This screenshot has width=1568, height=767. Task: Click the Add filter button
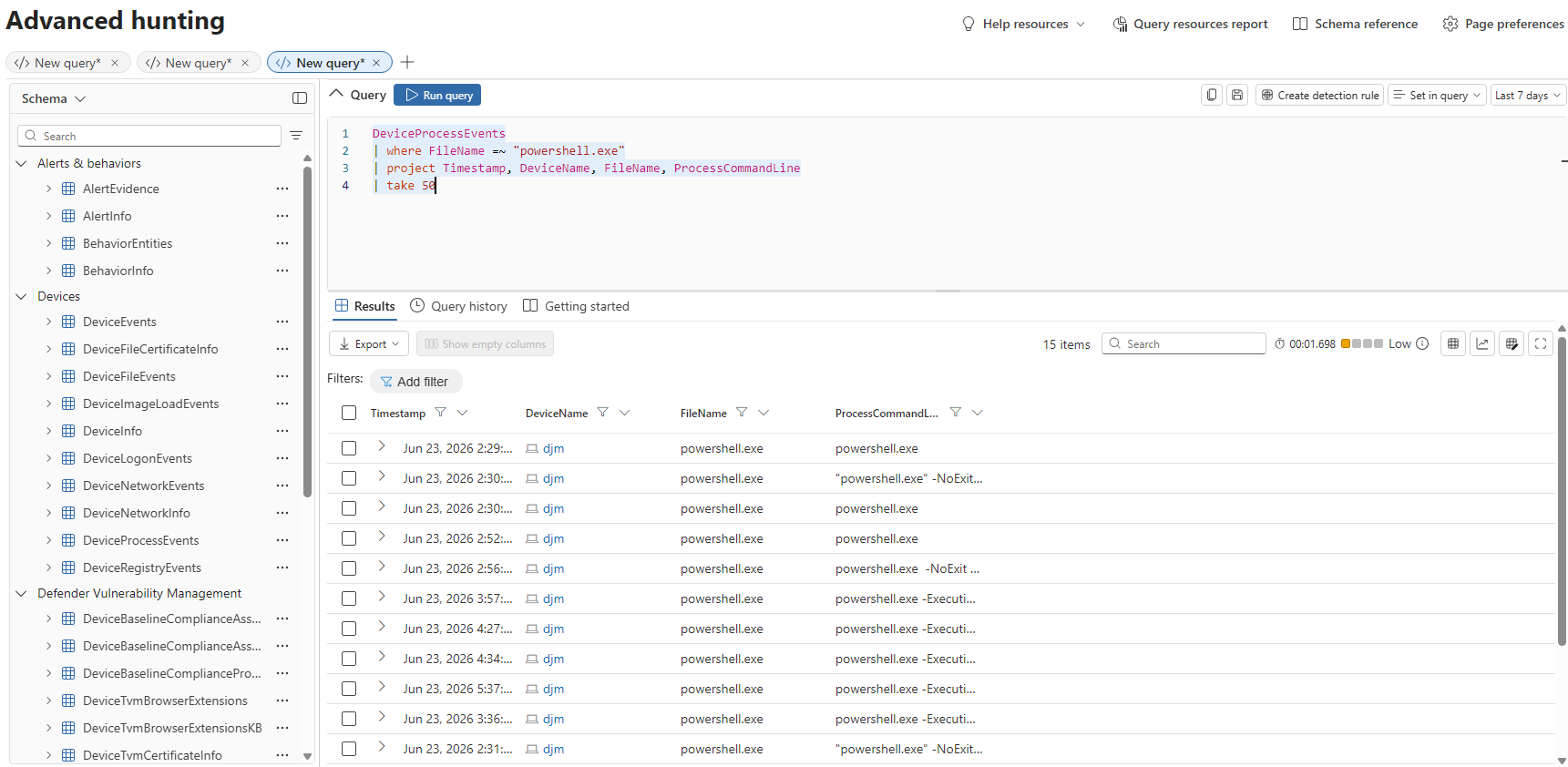click(415, 382)
